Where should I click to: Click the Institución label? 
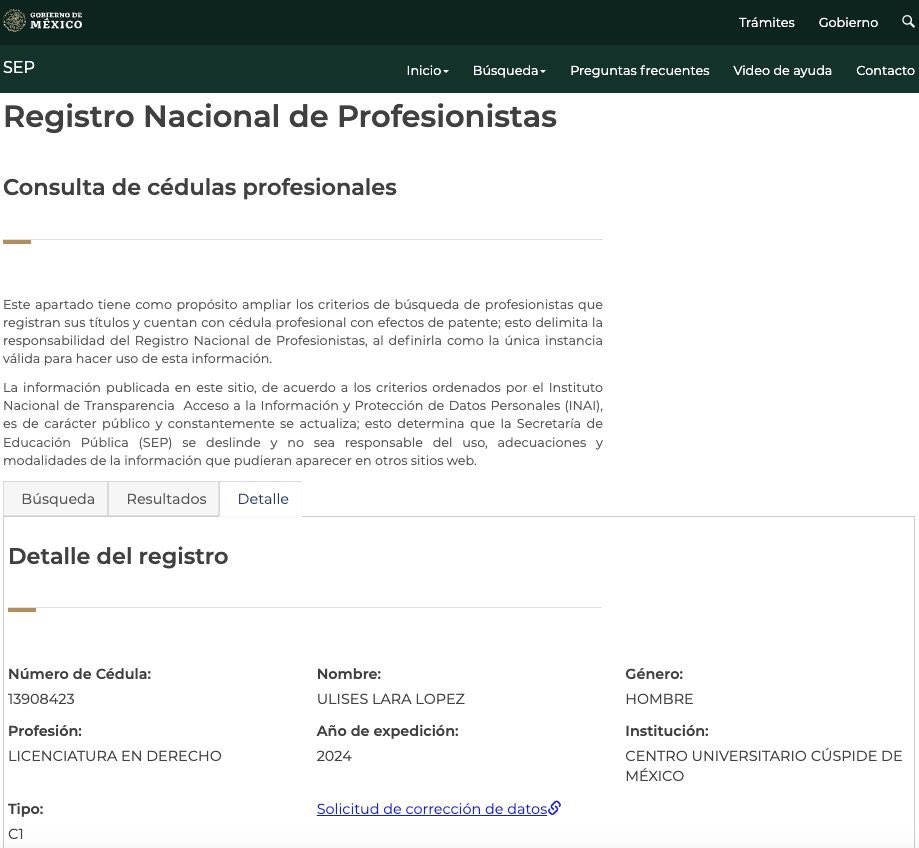click(667, 731)
